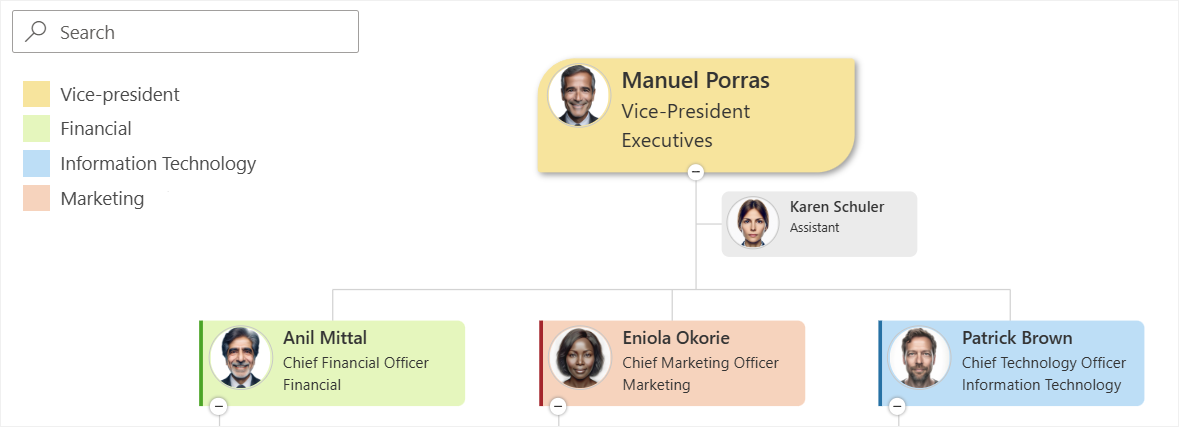Click the search magnifier icon
The width and height of the screenshot is (1179, 427).
36,32
